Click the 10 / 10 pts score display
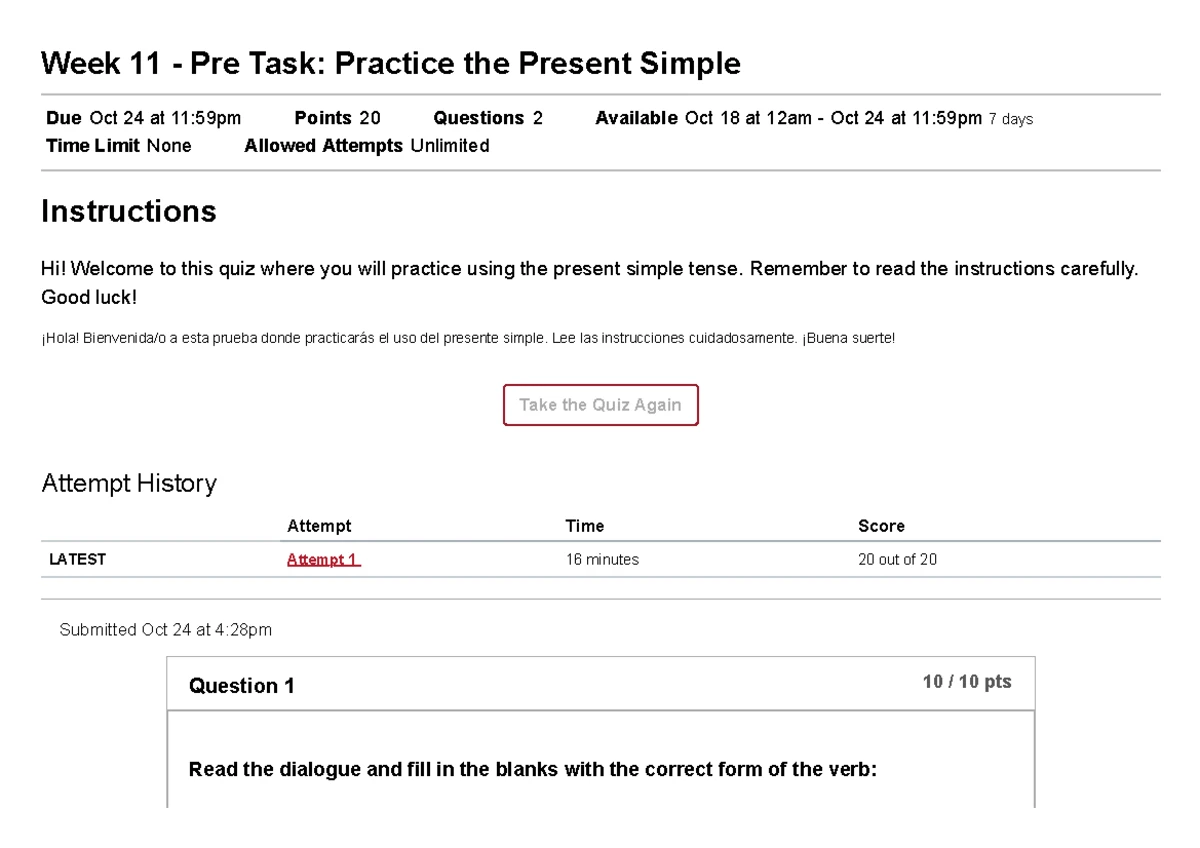The image size is (1200, 848). tap(966, 680)
